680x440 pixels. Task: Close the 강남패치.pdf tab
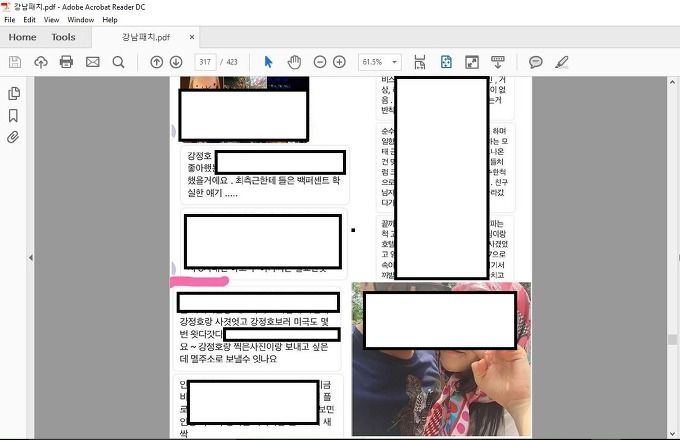(x=192, y=37)
